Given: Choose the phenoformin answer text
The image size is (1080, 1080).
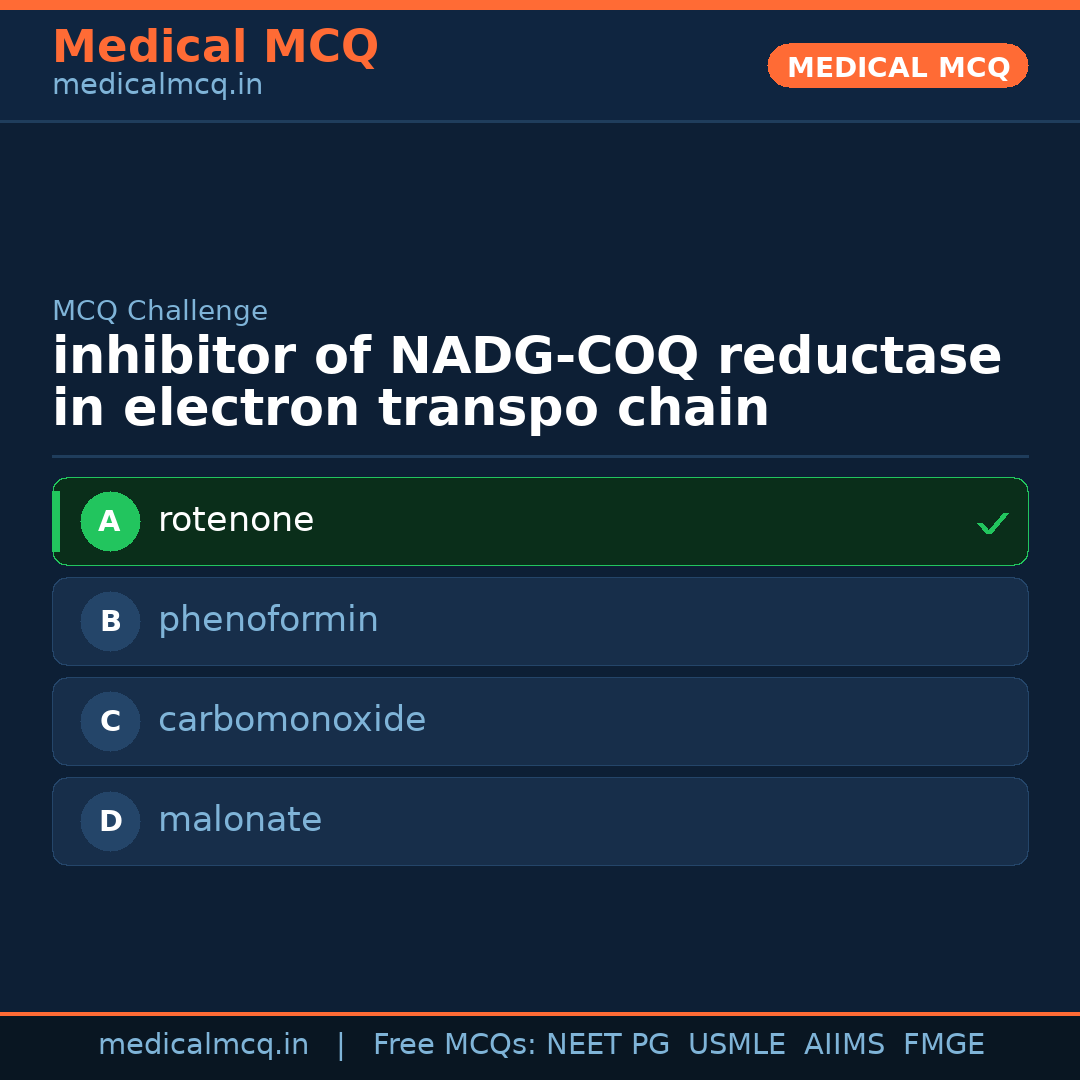Looking at the screenshot, I should (268, 620).
